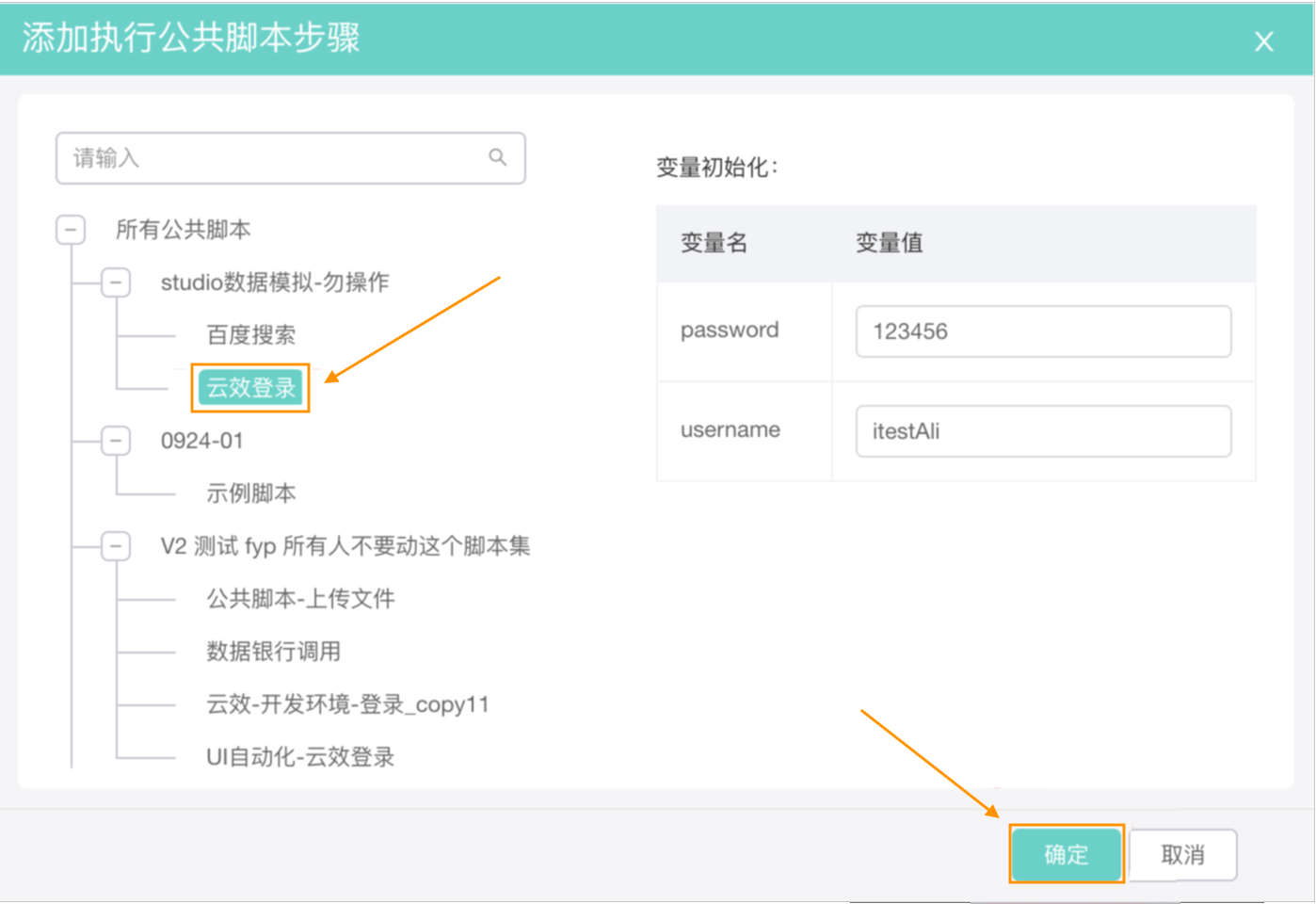Click the studio数据模拟-勿操作 label
1316x904 pixels.
tap(275, 282)
